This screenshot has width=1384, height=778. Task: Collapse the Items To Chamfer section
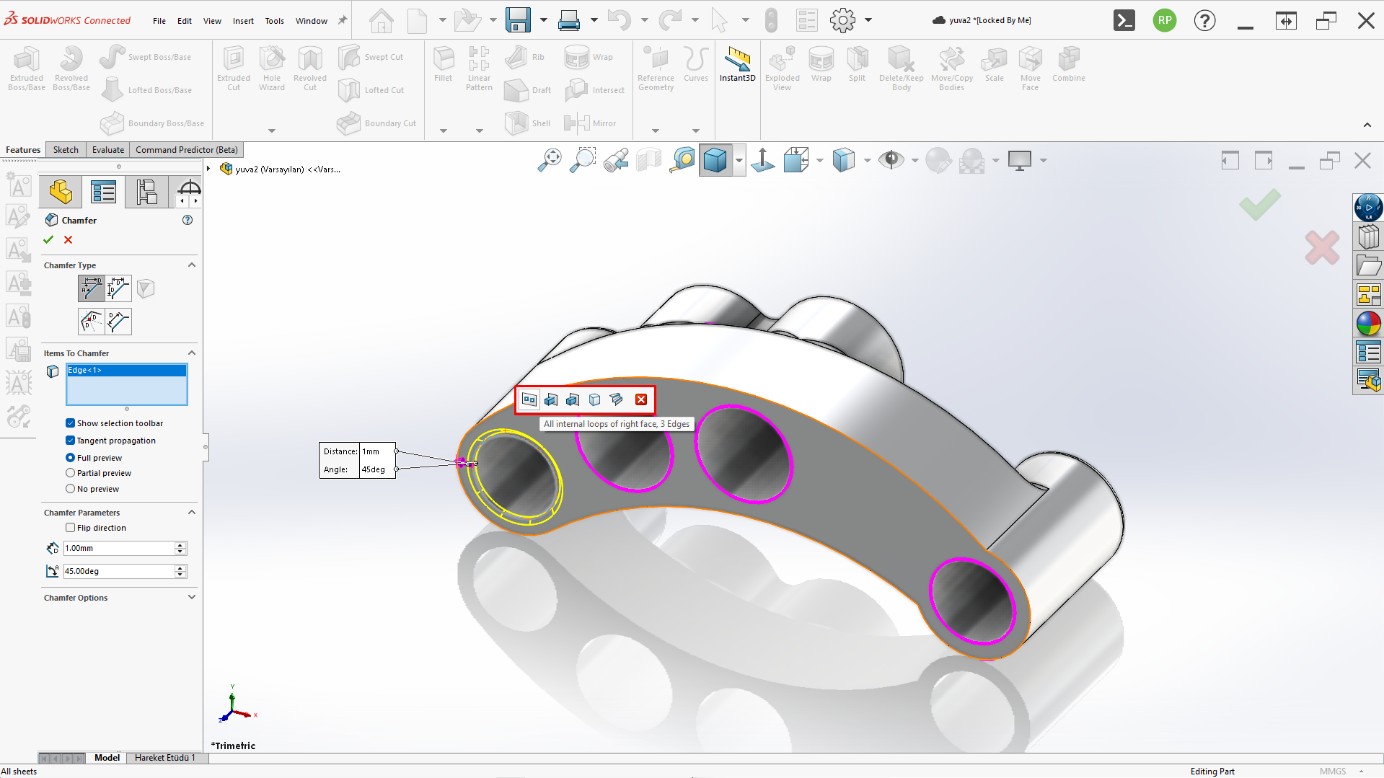pyautogui.click(x=192, y=353)
